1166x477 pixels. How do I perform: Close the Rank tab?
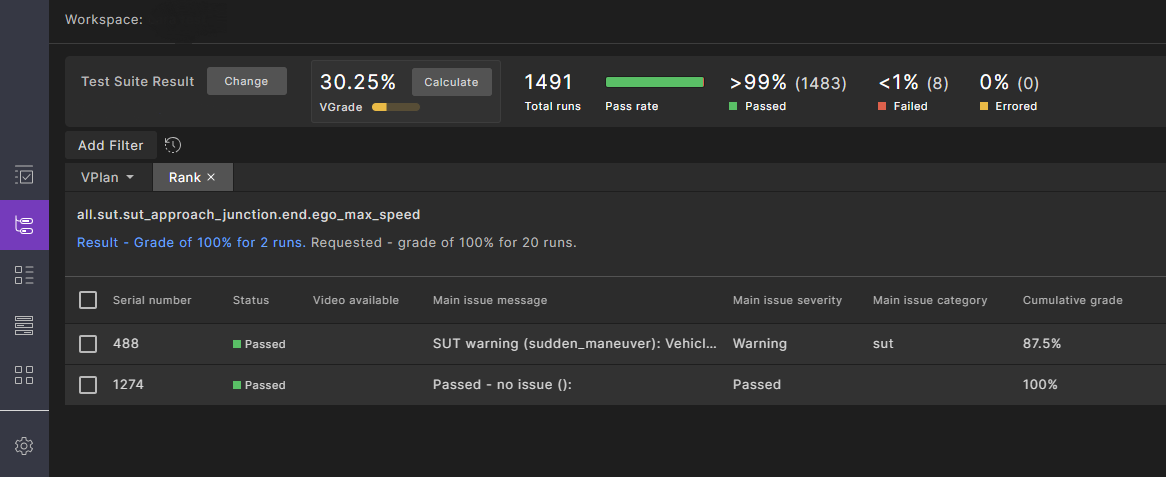click(211, 177)
